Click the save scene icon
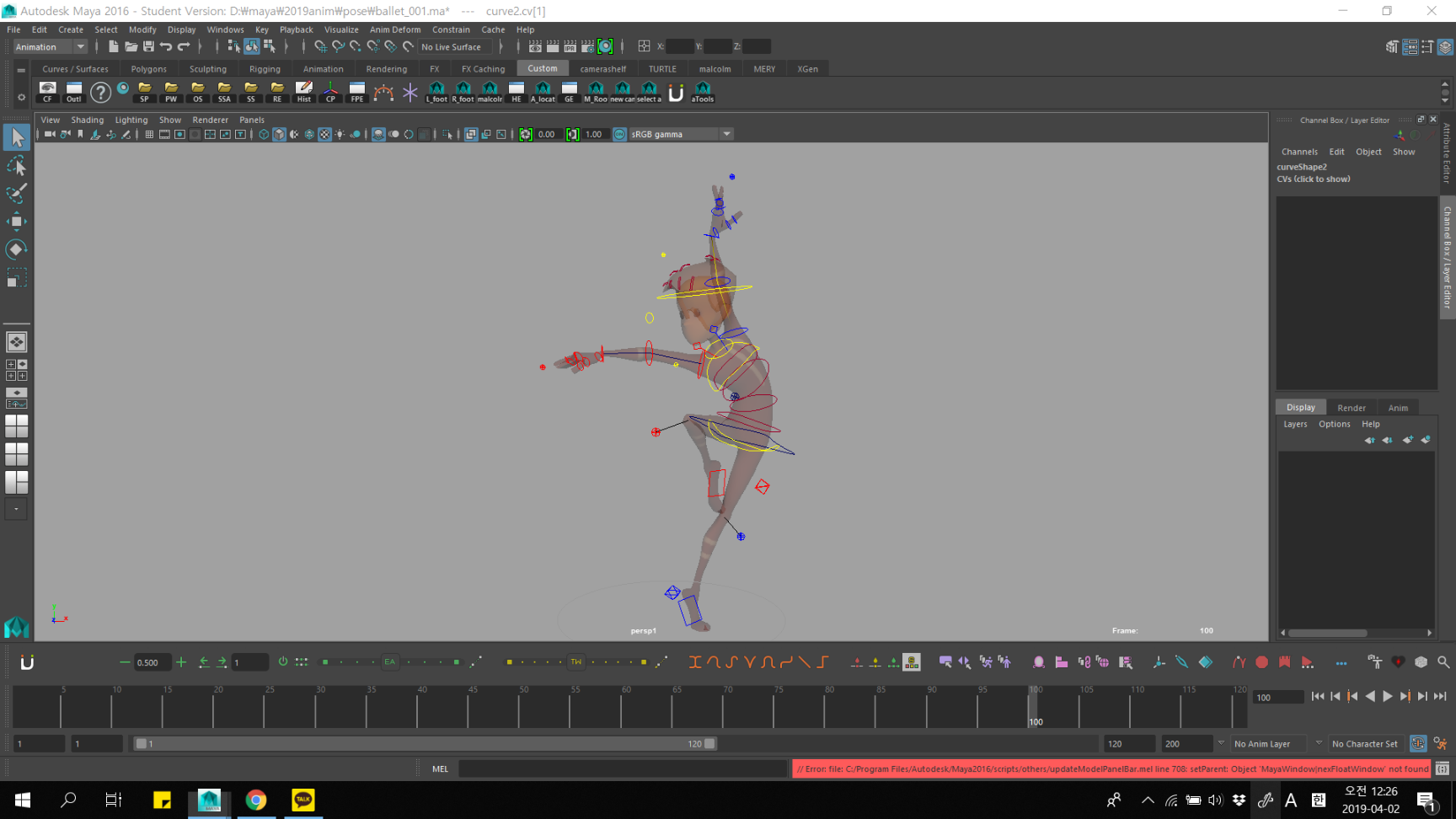Image resolution: width=1456 pixels, height=819 pixels. [x=148, y=46]
